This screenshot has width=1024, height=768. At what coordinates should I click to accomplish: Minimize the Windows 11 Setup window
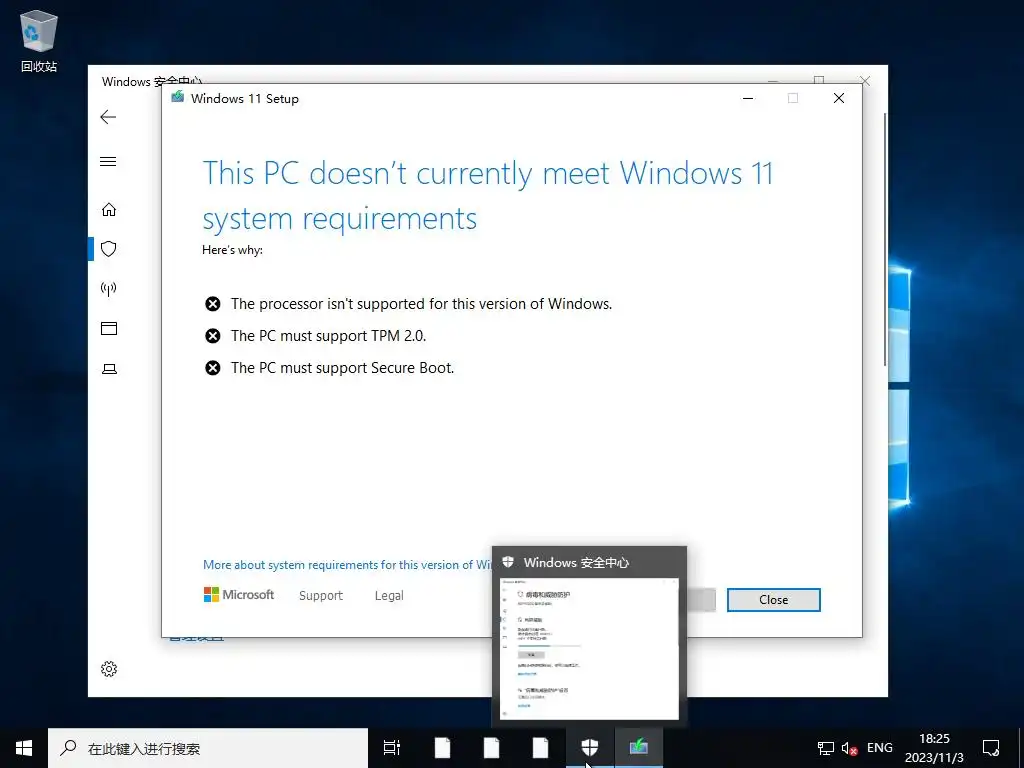(x=748, y=98)
